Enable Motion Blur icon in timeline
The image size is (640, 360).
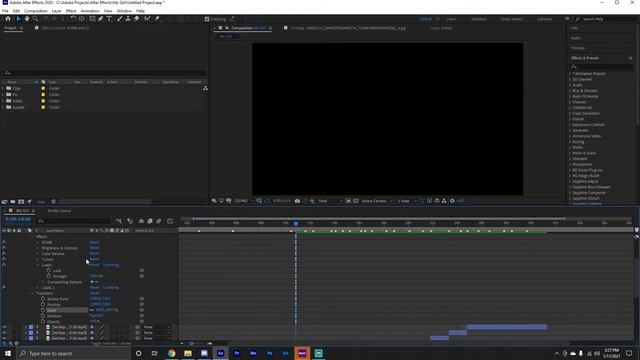[x=159, y=221]
